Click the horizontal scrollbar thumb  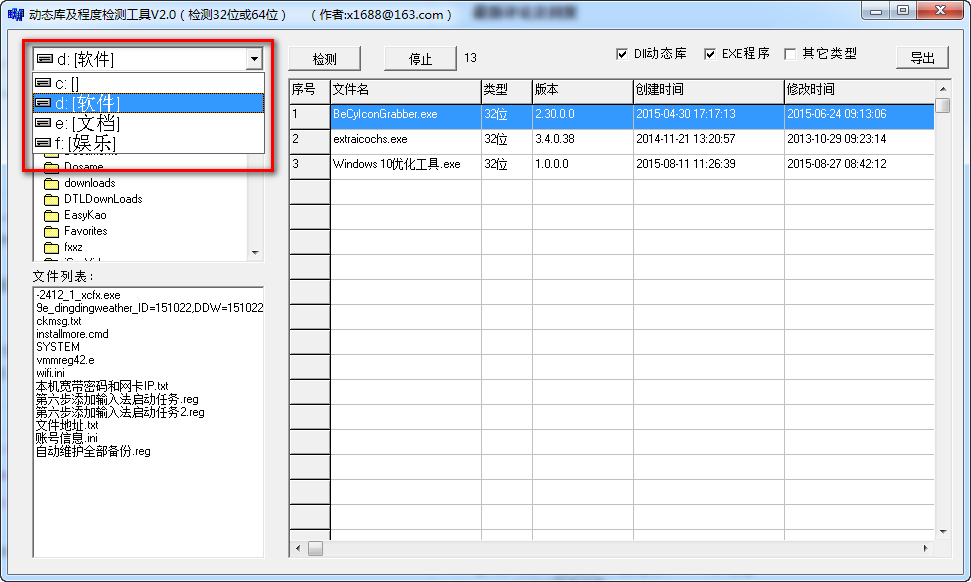(x=315, y=549)
